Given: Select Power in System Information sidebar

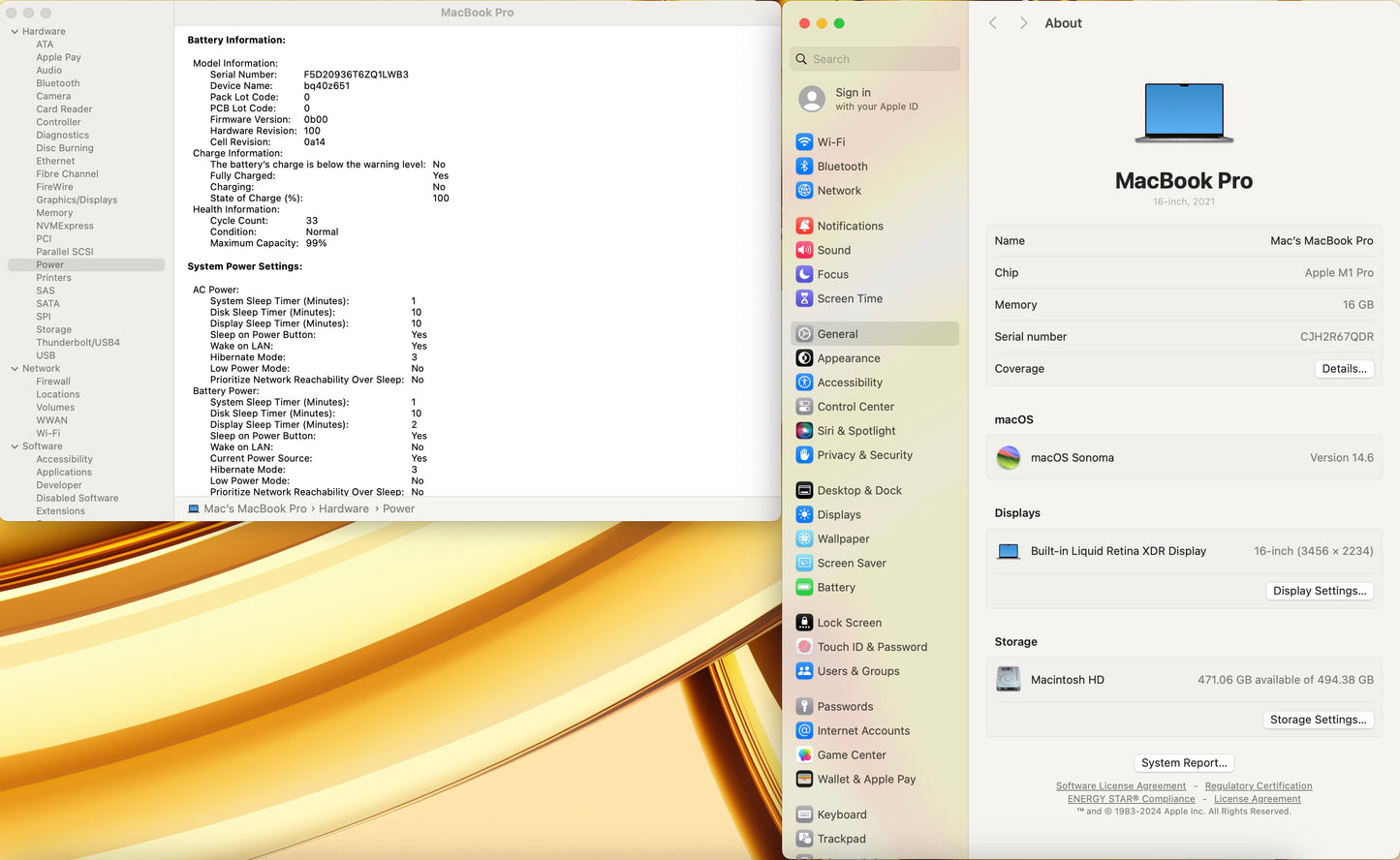Looking at the screenshot, I should click(86, 264).
